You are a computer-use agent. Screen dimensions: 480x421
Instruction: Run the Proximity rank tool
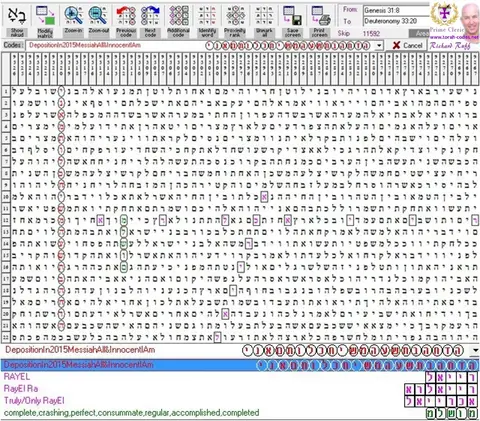tap(235, 16)
